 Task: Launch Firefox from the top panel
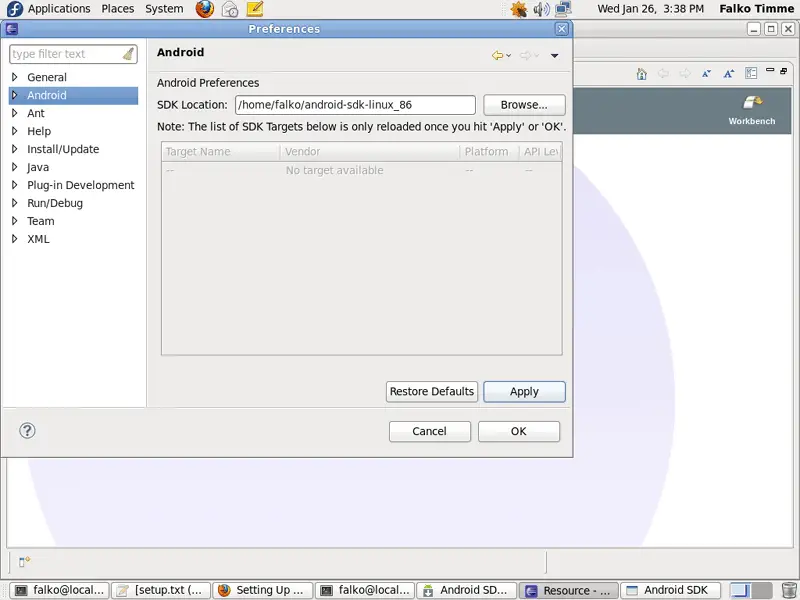tap(205, 9)
